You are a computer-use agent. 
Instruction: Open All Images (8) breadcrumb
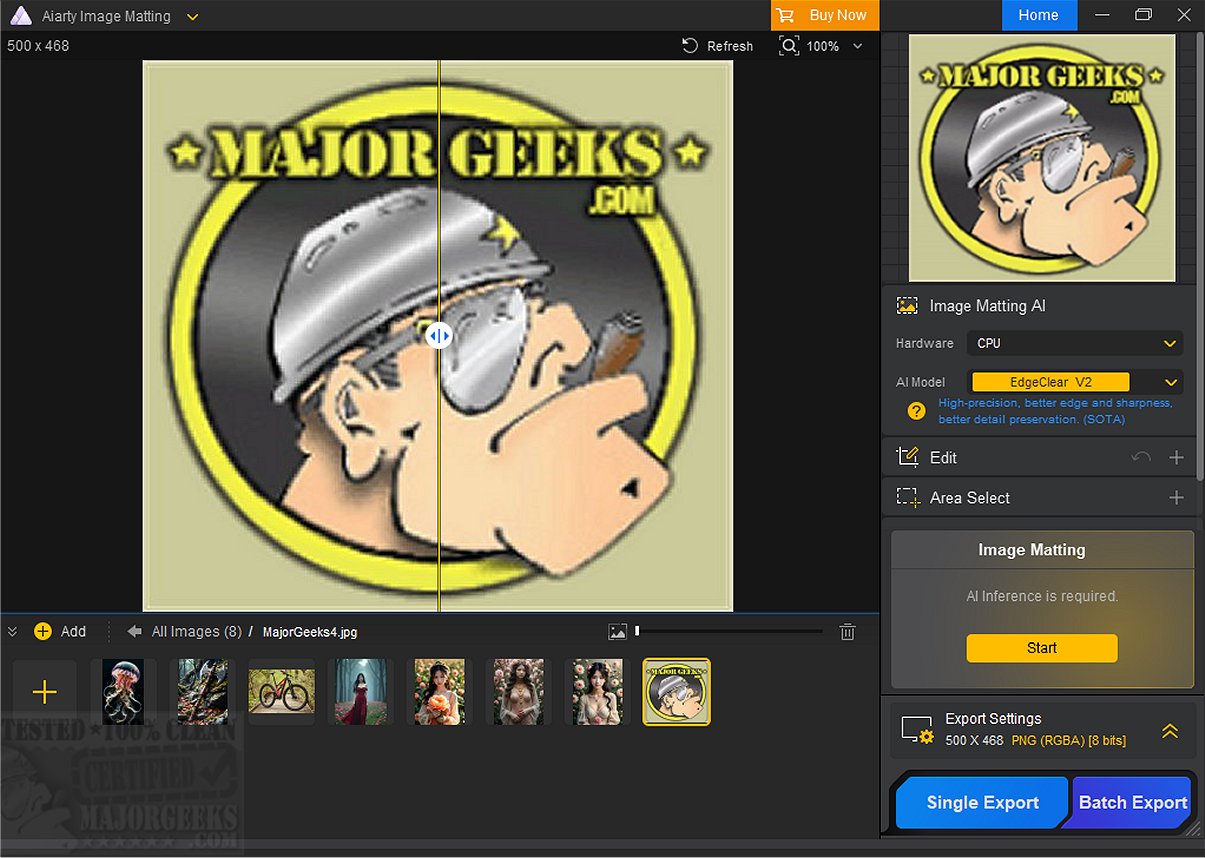[x=196, y=632]
